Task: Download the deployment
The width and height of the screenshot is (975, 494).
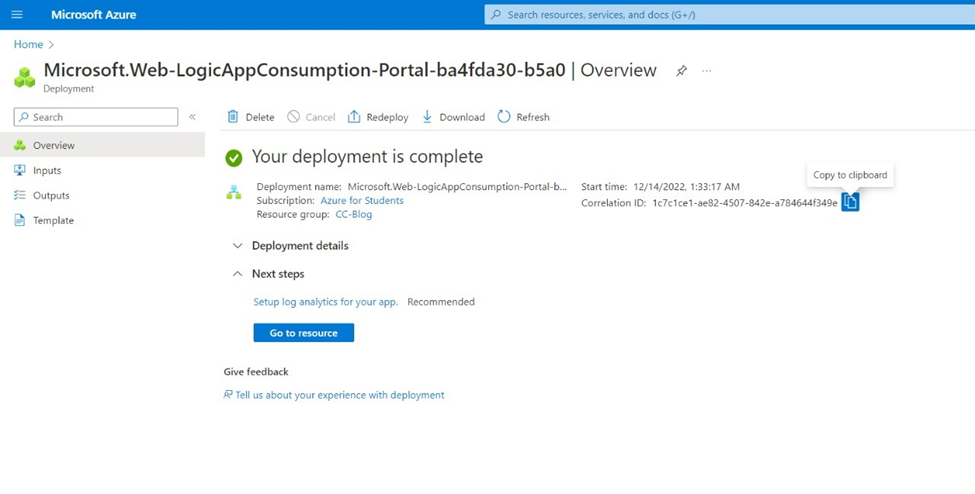Action: click(453, 117)
